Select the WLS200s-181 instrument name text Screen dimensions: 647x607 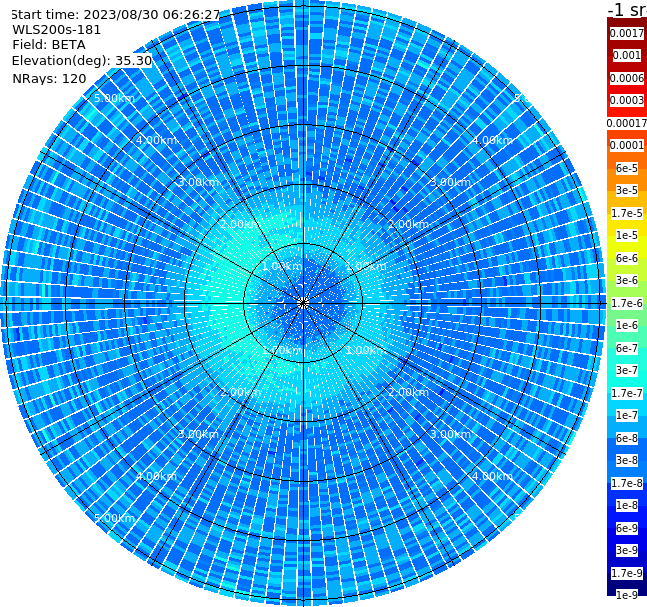pos(57,30)
